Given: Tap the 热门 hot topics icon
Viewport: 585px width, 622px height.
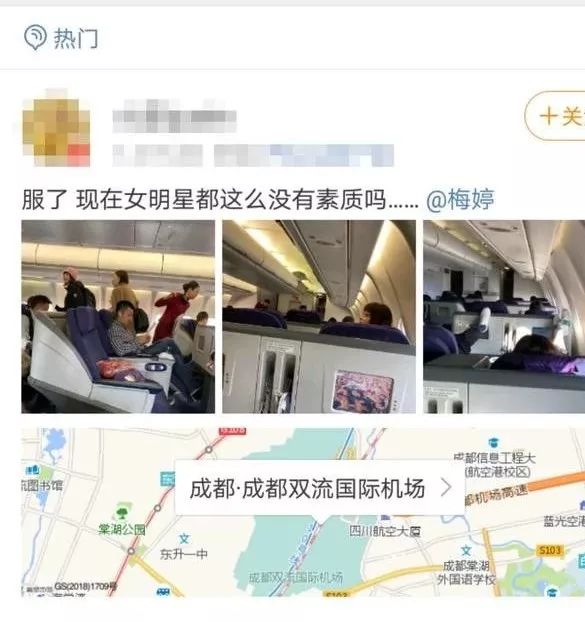Looking at the screenshot, I should click(35, 37).
